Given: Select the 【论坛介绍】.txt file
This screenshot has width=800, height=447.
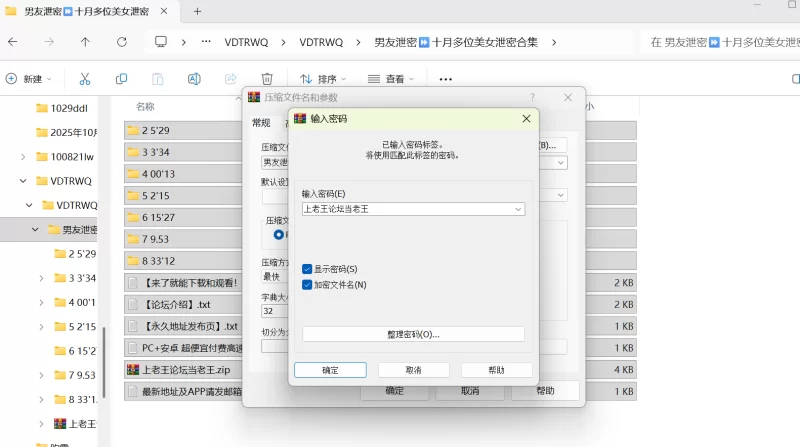Looking at the screenshot, I should [176, 304].
